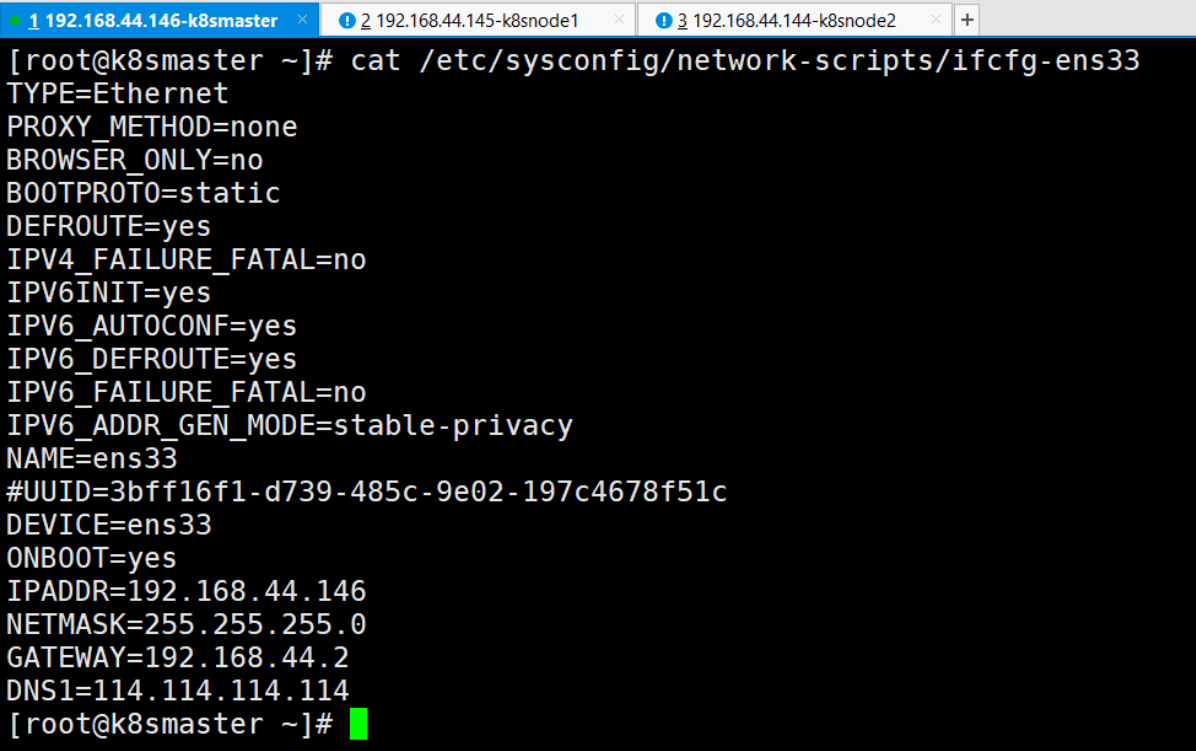Click green connection dot on k8smaster tab
The width and height of the screenshot is (1196, 751).
tap(14, 21)
